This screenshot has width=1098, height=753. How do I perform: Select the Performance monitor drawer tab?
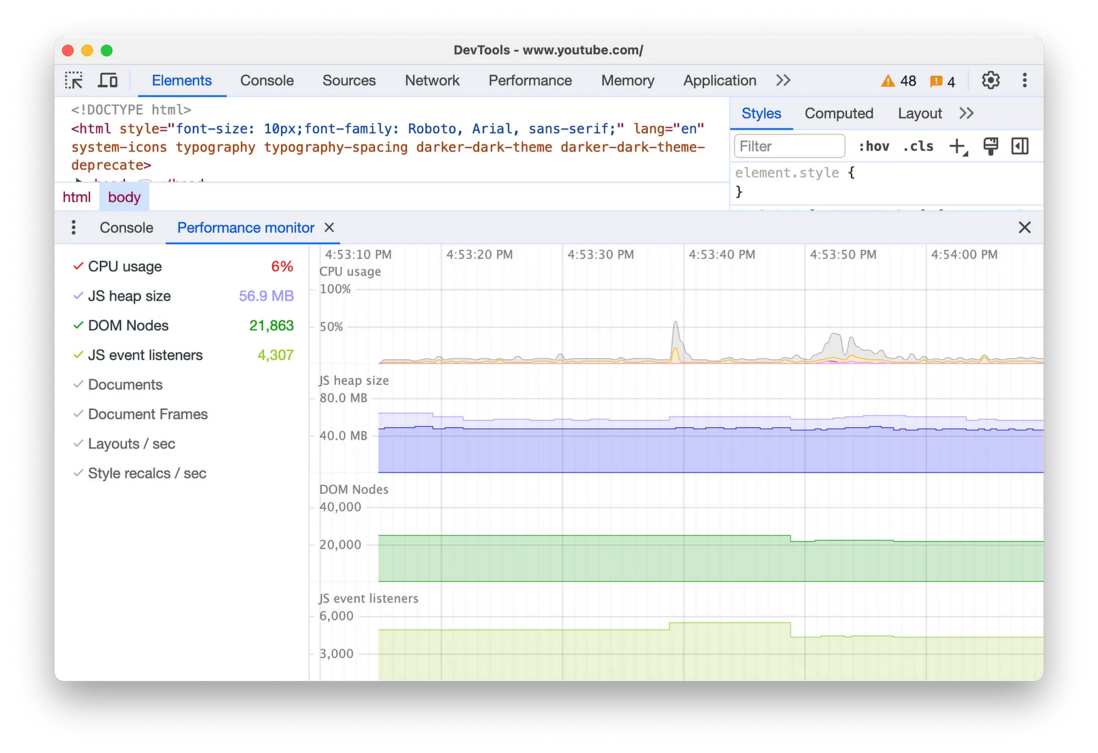pyautogui.click(x=245, y=228)
